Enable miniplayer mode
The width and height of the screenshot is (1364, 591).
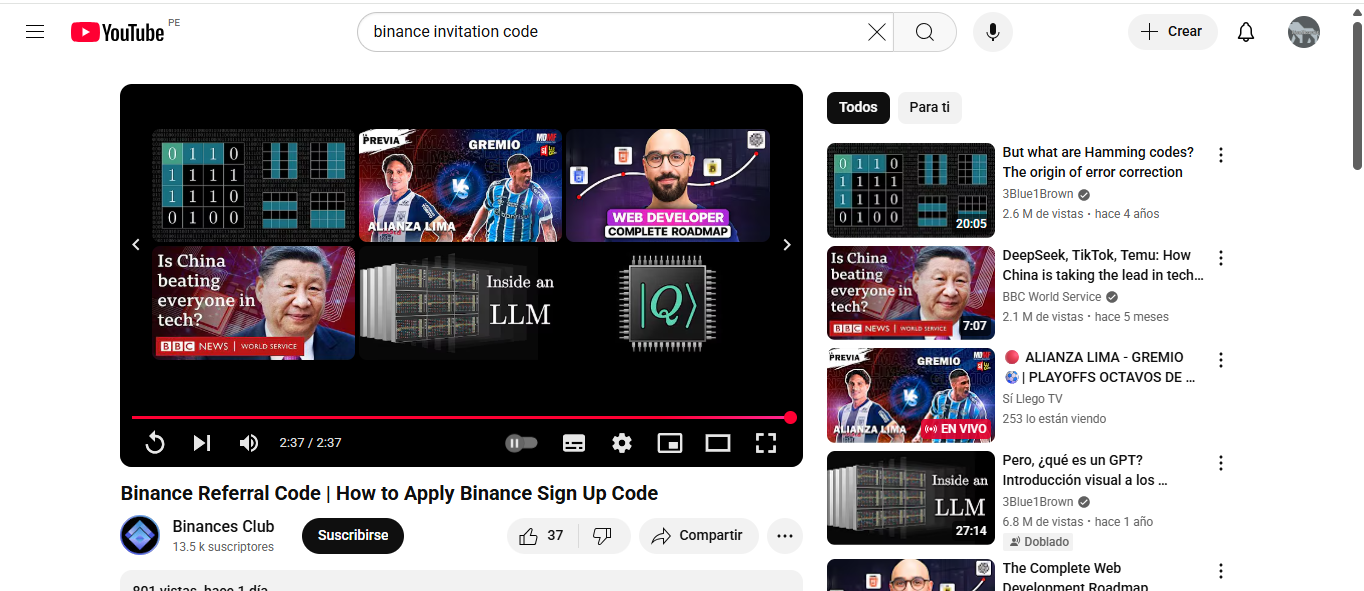(670, 443)
